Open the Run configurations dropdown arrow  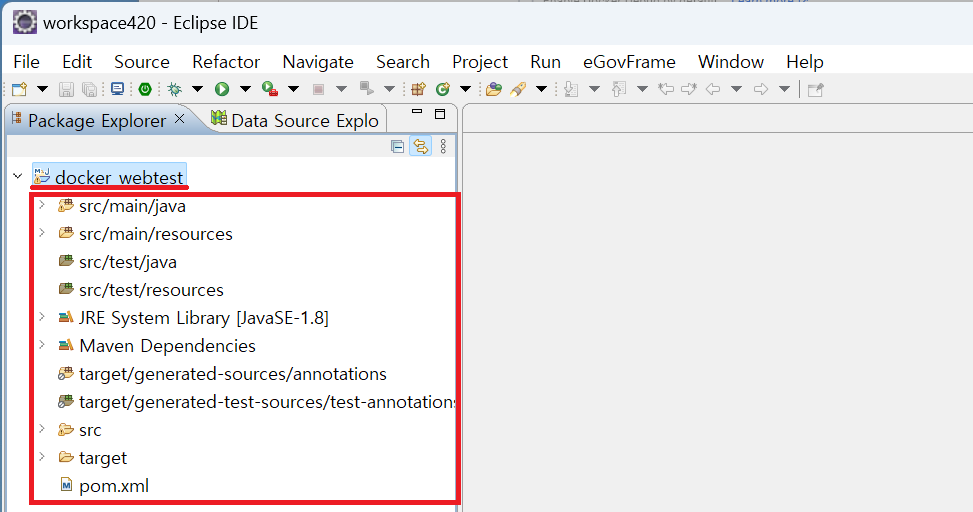click(x=244, y=89)
